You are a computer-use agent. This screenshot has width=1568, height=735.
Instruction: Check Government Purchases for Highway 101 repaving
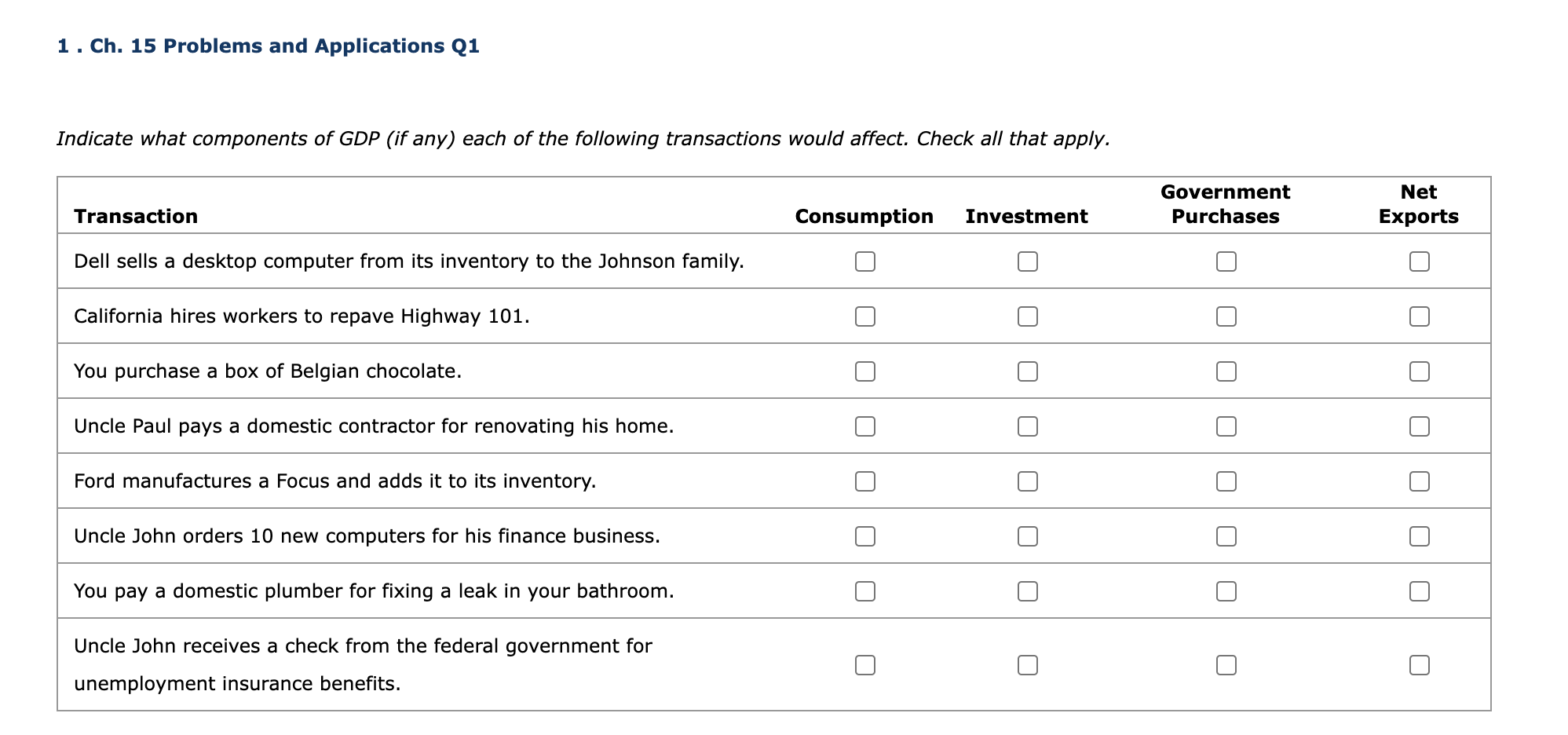coord(1226,316)
